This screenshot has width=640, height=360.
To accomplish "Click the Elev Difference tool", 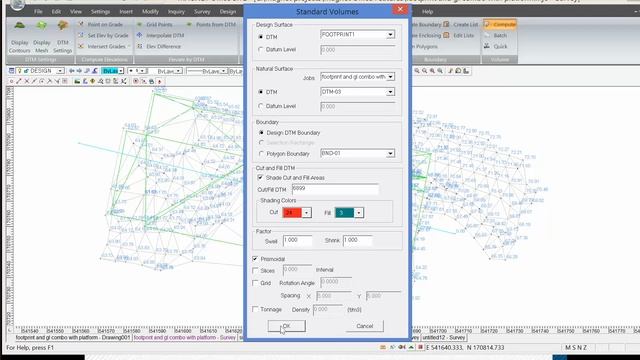I will (159, 46).
